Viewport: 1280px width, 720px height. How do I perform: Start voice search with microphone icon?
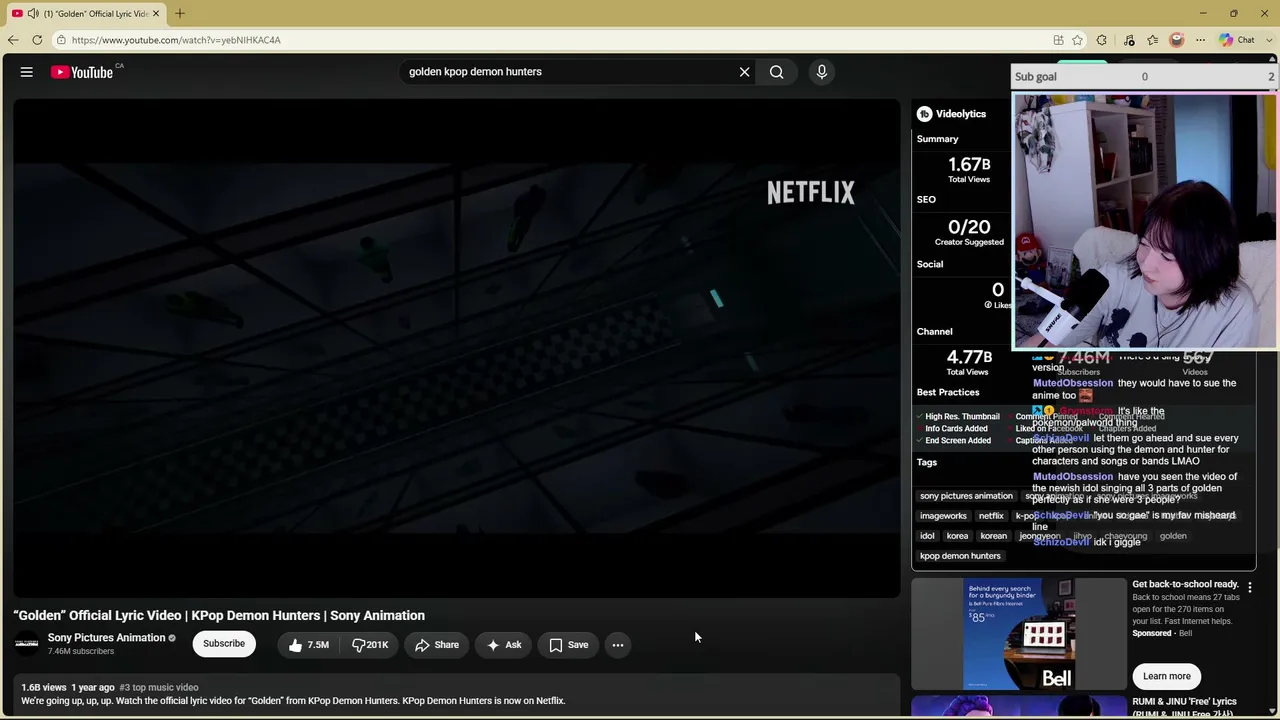tap(822, 72)
